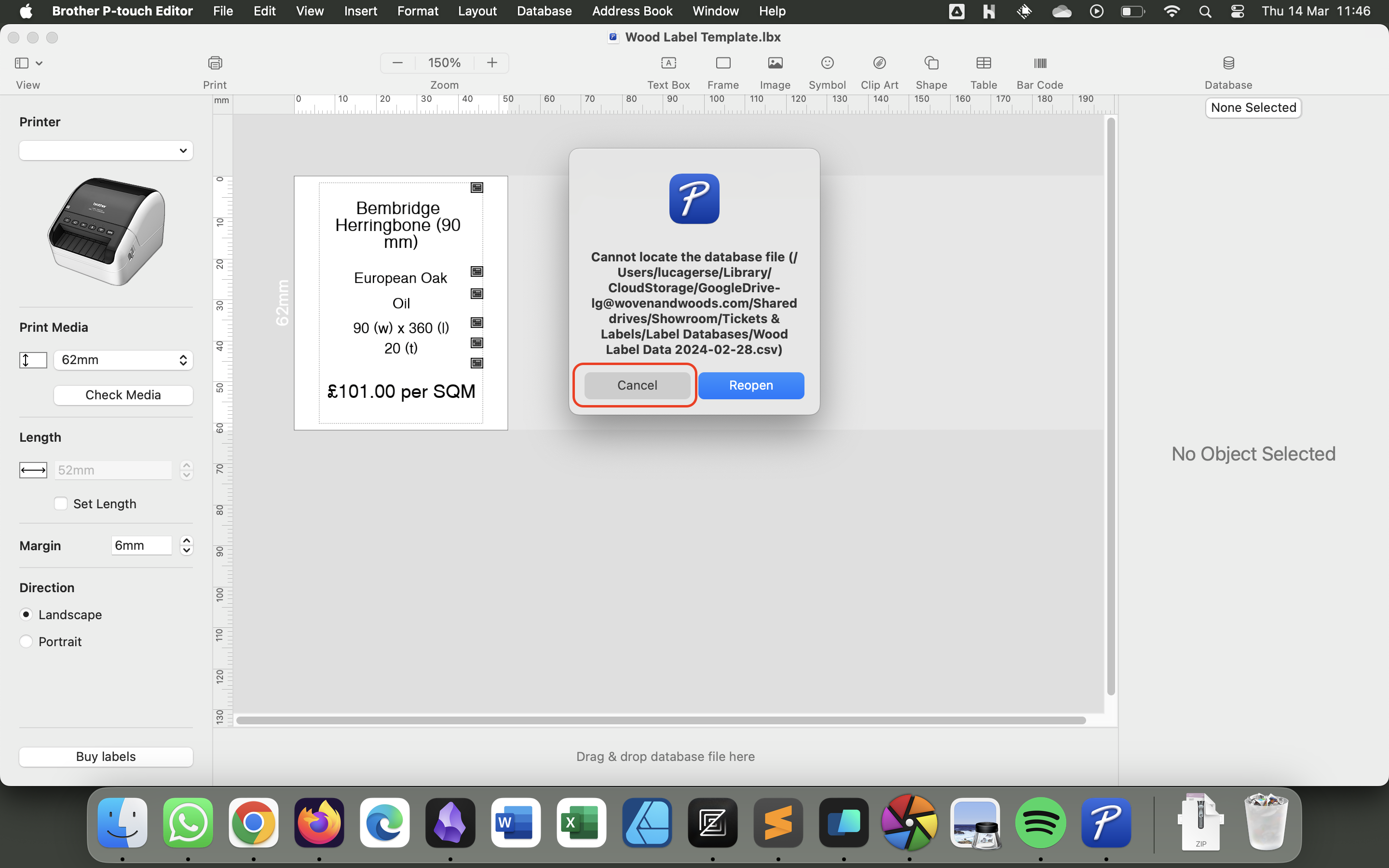The height and width of the screenshot is (868, 1389).
Task: Open the Layout menu
Action: click(x=477, y=11)
